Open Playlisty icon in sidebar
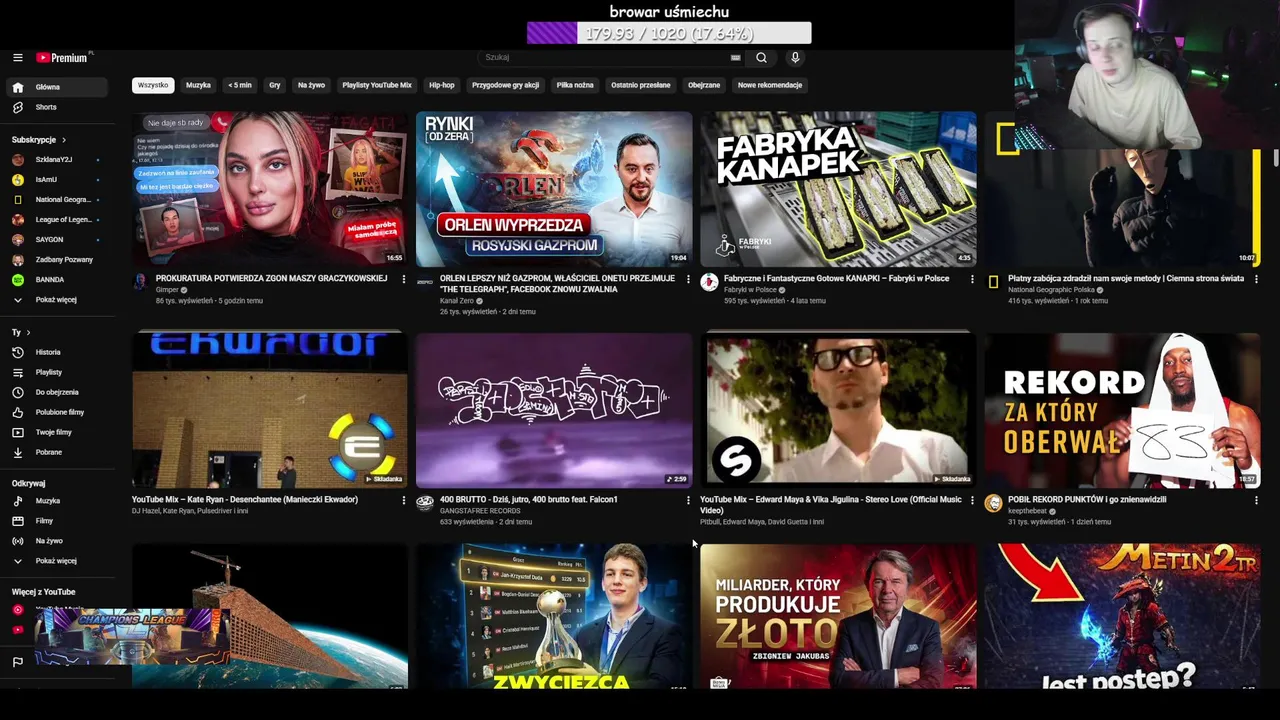 17,372
